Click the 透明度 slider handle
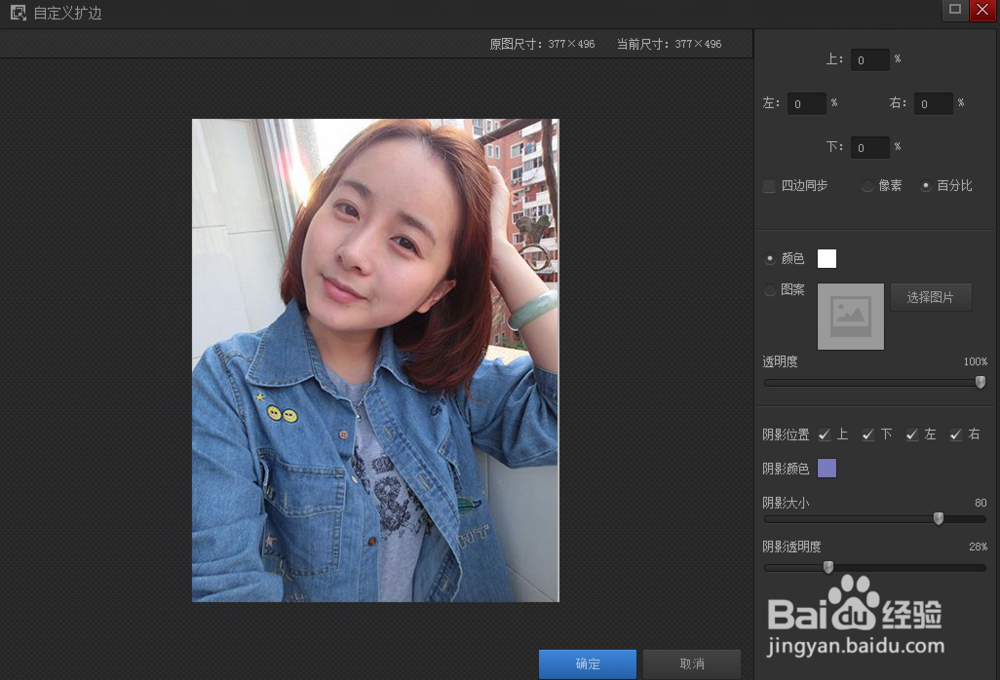Image resolution: width=1000 pixels, height=680 pixels. (x=980, y=382)
